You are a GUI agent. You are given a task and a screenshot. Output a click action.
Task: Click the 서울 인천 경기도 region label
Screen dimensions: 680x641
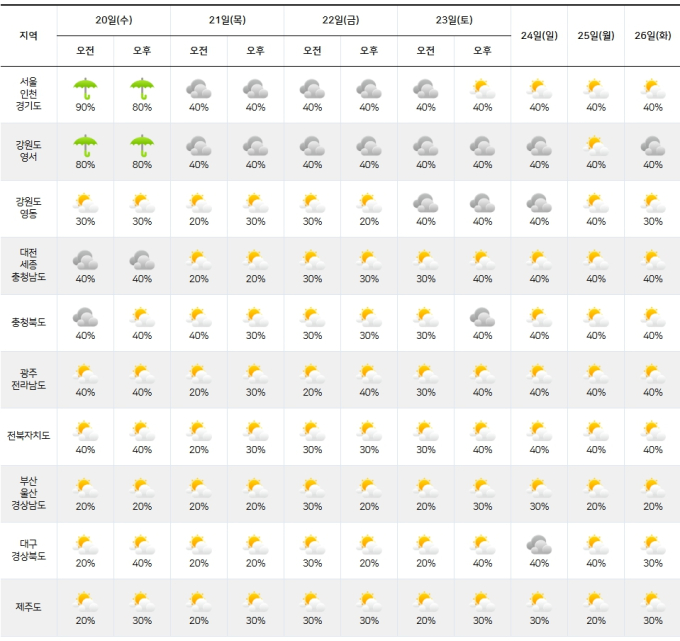29,94
